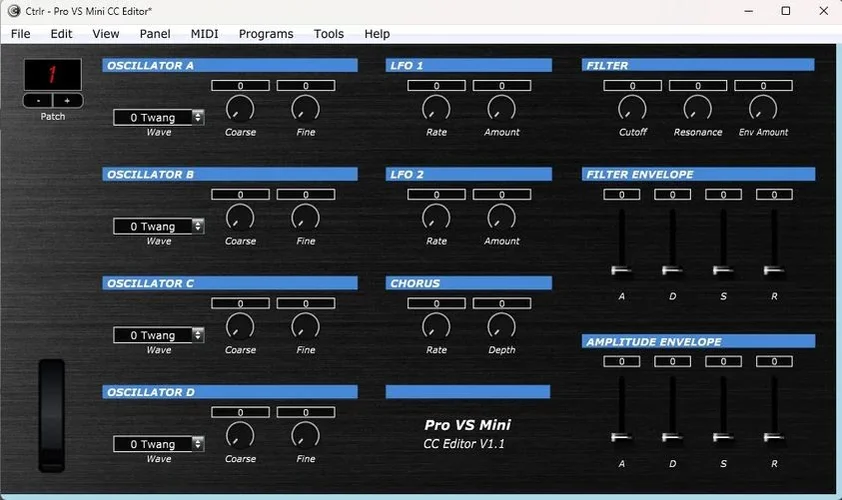Viewport: 842px width, 500px height.
Task: Click Oscillator C Coarse value field
Action: click(241, 303)
